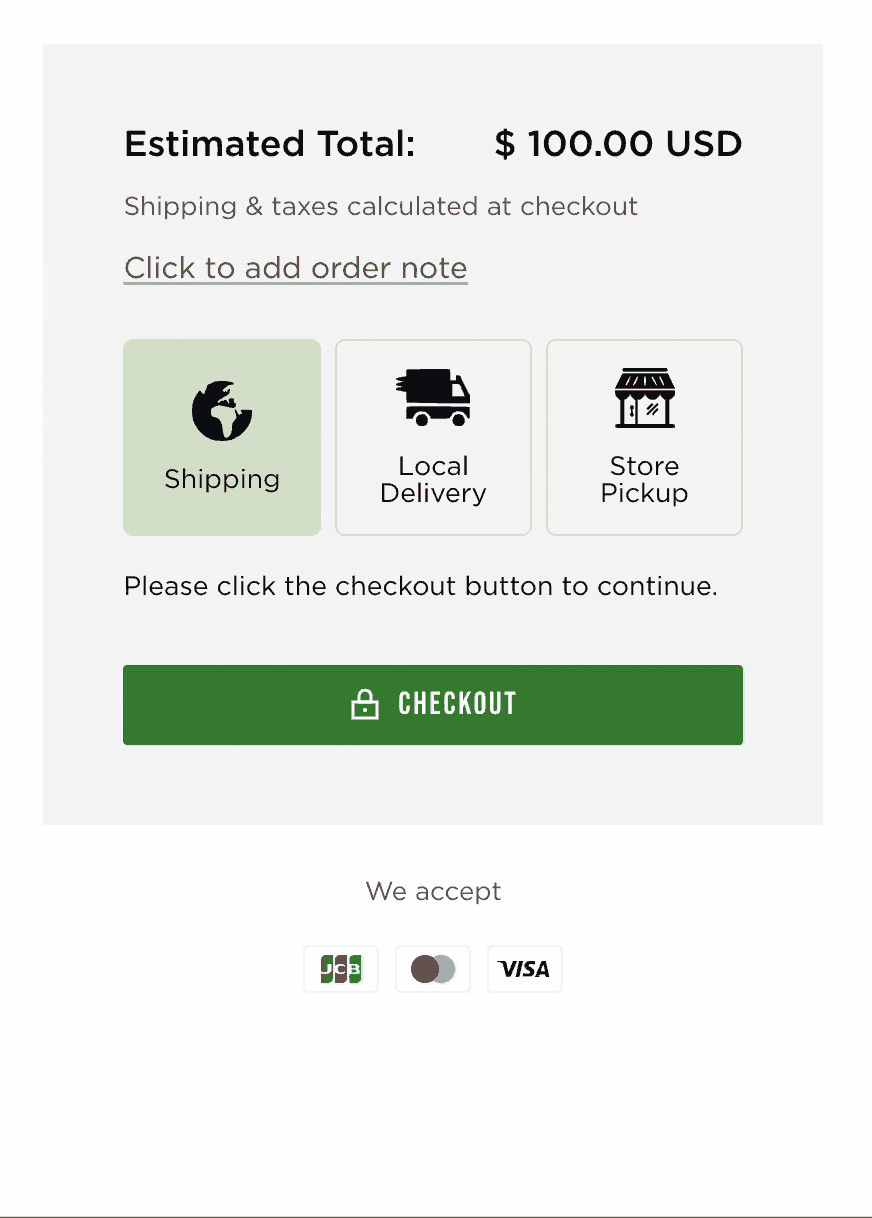
Task: Click the $ 100.00 USD total amount
Action: [x=618, y=144]
